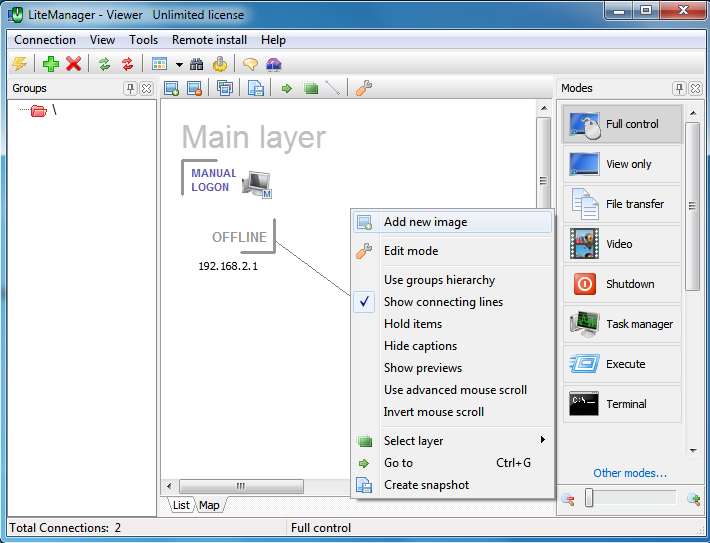Pin the Modes panel
This screenshot has height=543, width=710.
click(x=679, y=88)
